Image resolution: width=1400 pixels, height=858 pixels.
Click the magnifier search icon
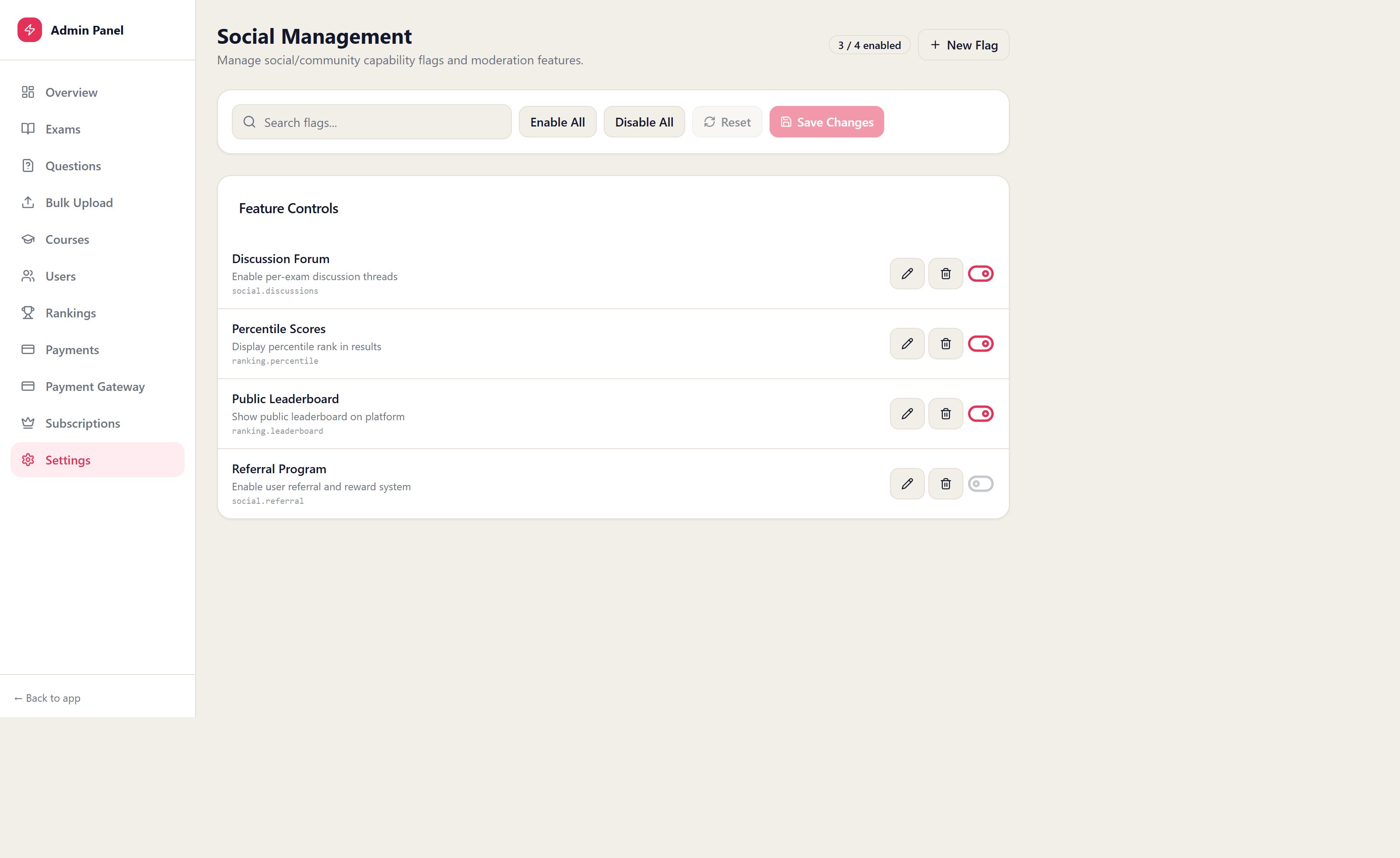pos(249,122)
